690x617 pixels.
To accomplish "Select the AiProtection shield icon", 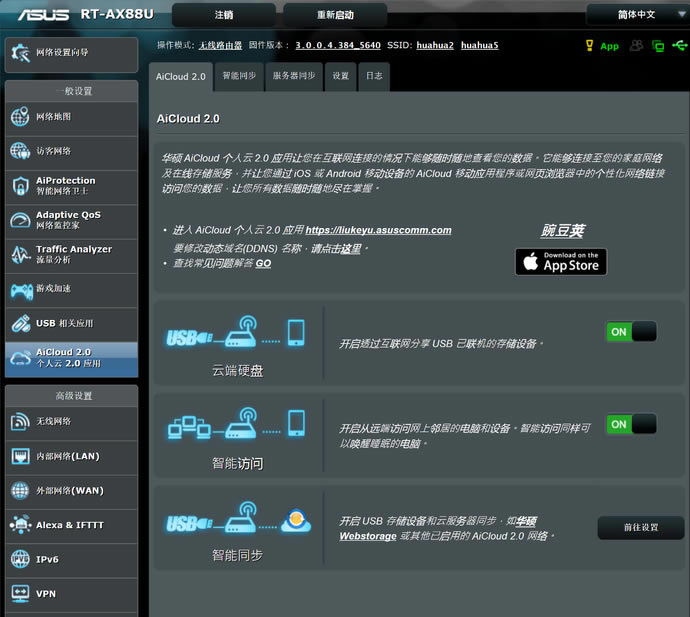I will click(20, 186).
